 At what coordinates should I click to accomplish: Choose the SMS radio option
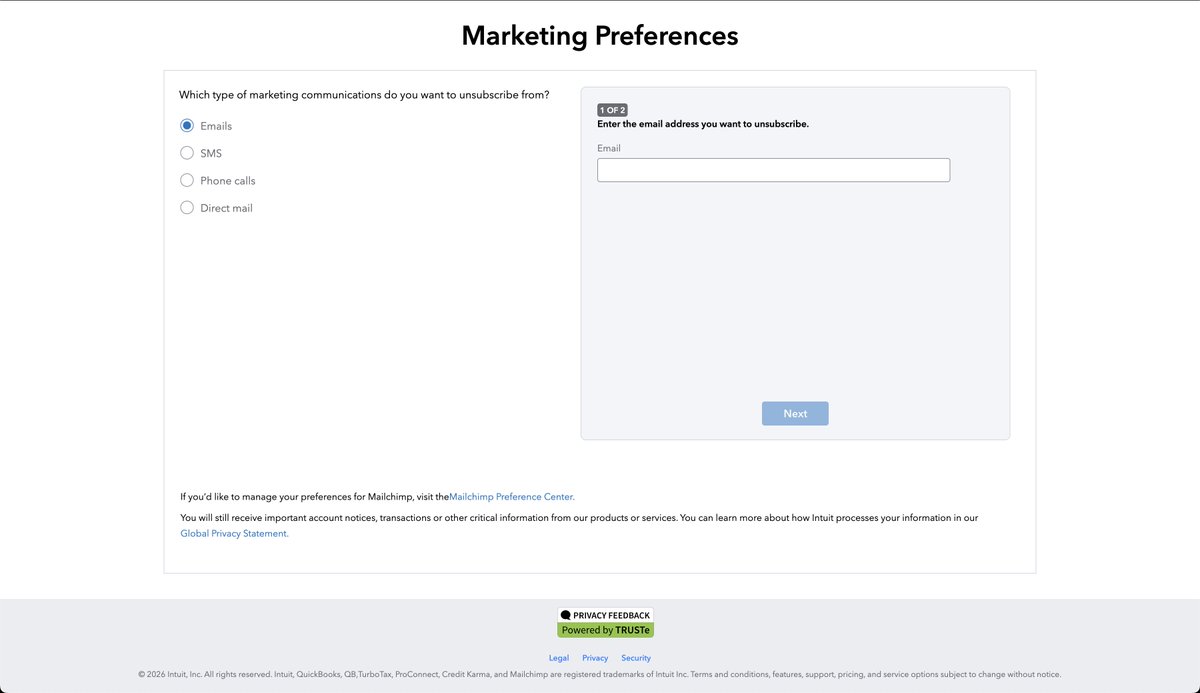click(187, 153)
